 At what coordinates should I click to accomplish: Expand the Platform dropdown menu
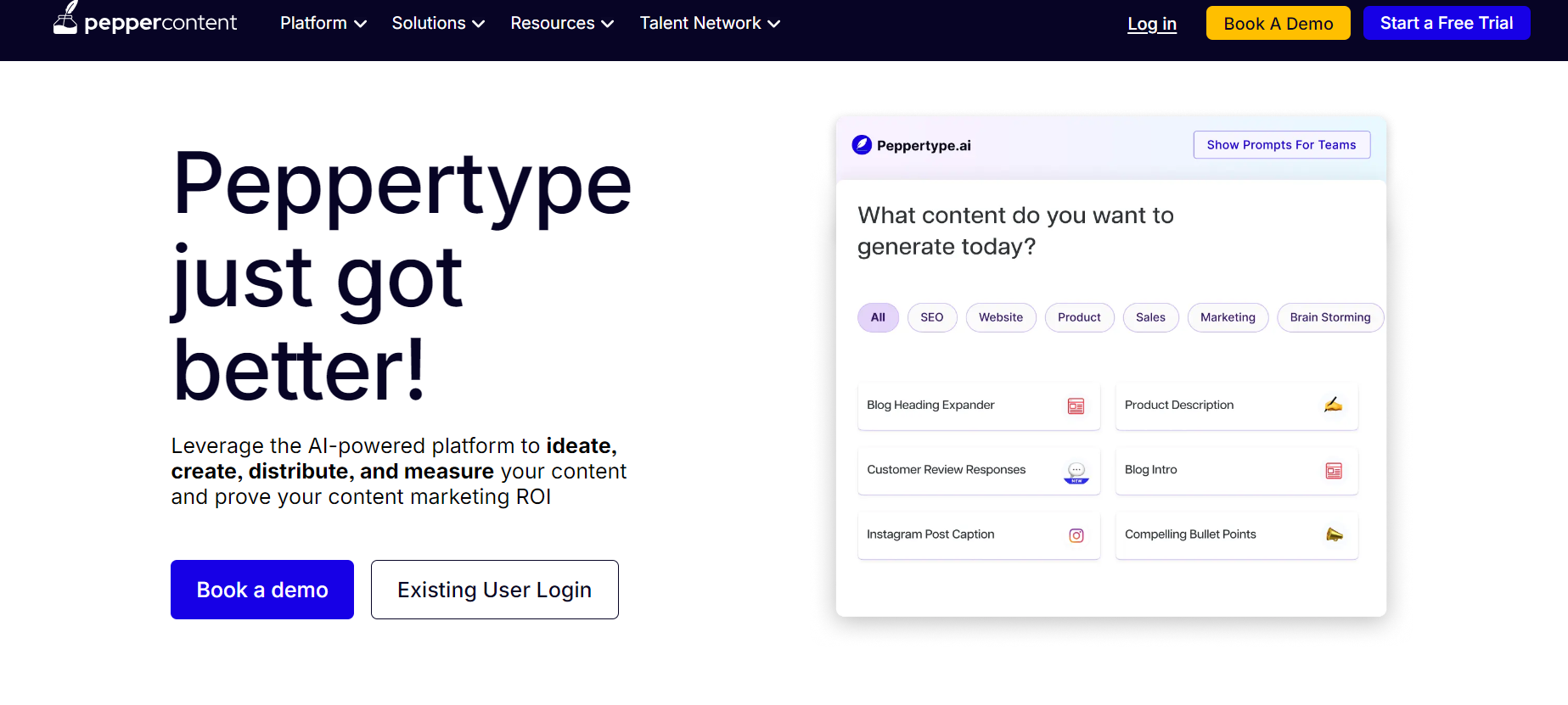pyautogui.click(x=323, y=24)
